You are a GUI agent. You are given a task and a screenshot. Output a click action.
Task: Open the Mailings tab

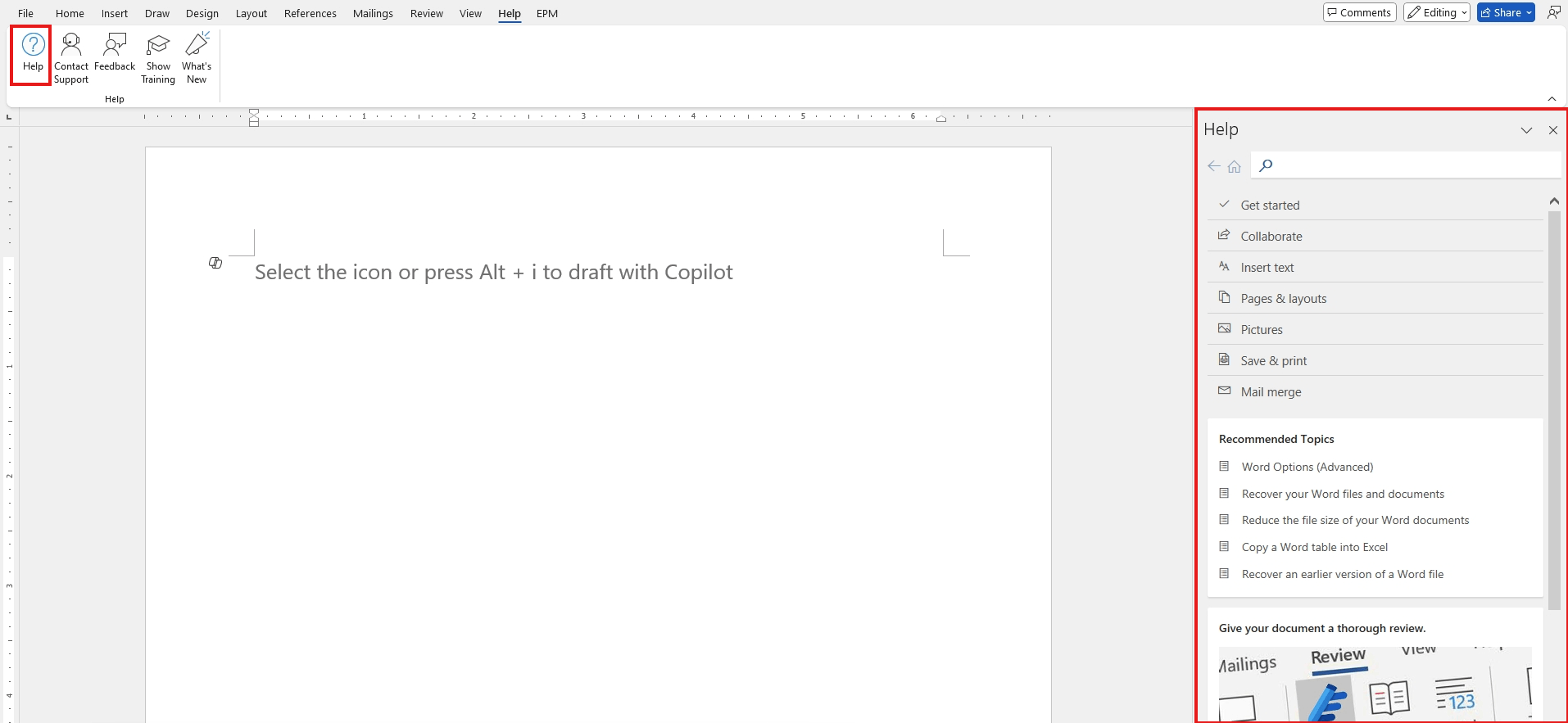pos(373,13)
